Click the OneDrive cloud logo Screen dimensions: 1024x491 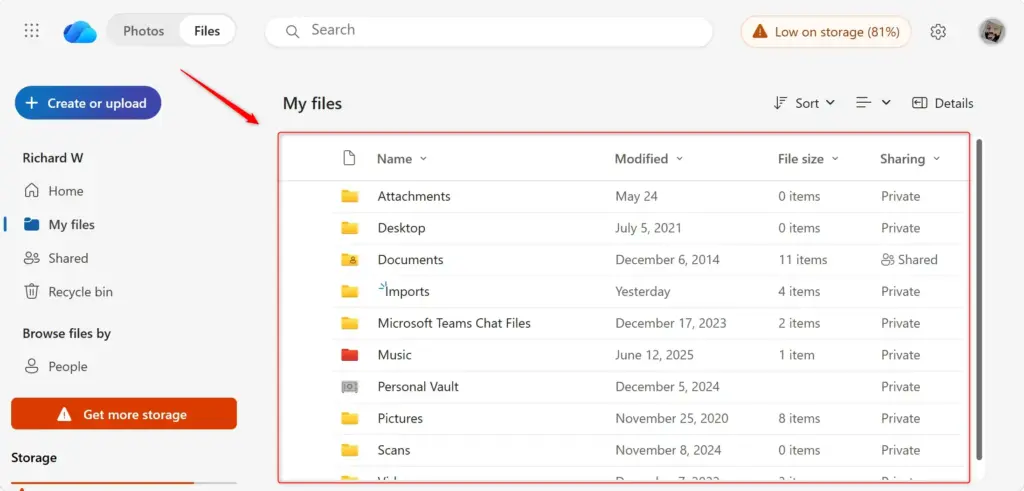coord(80,31)
